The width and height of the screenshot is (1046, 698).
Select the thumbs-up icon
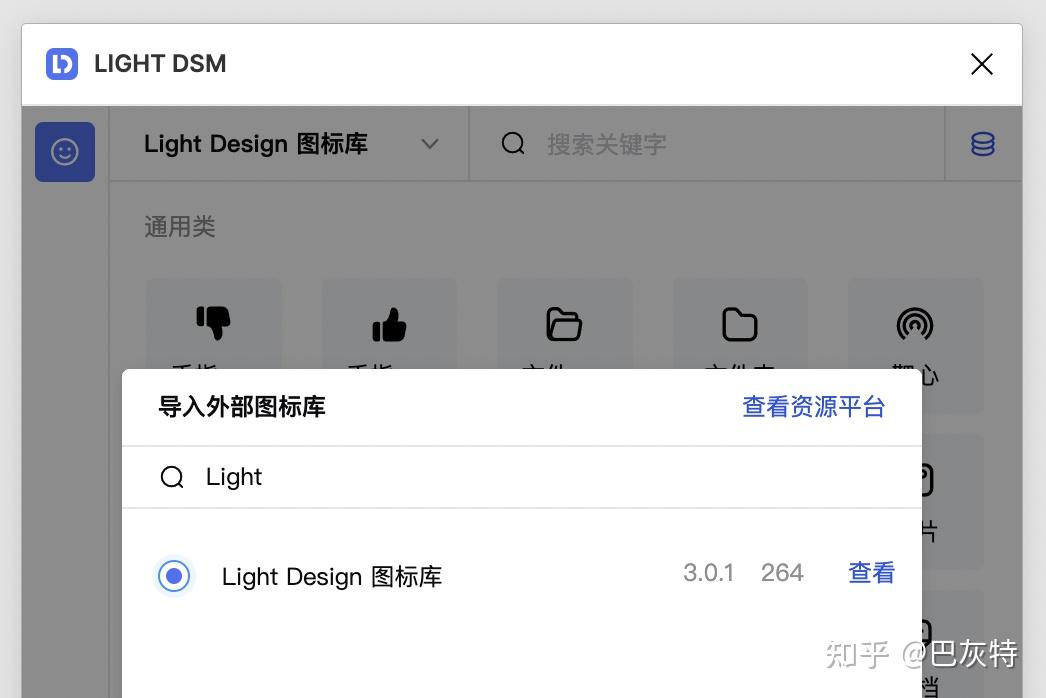[x=389, y=324]
